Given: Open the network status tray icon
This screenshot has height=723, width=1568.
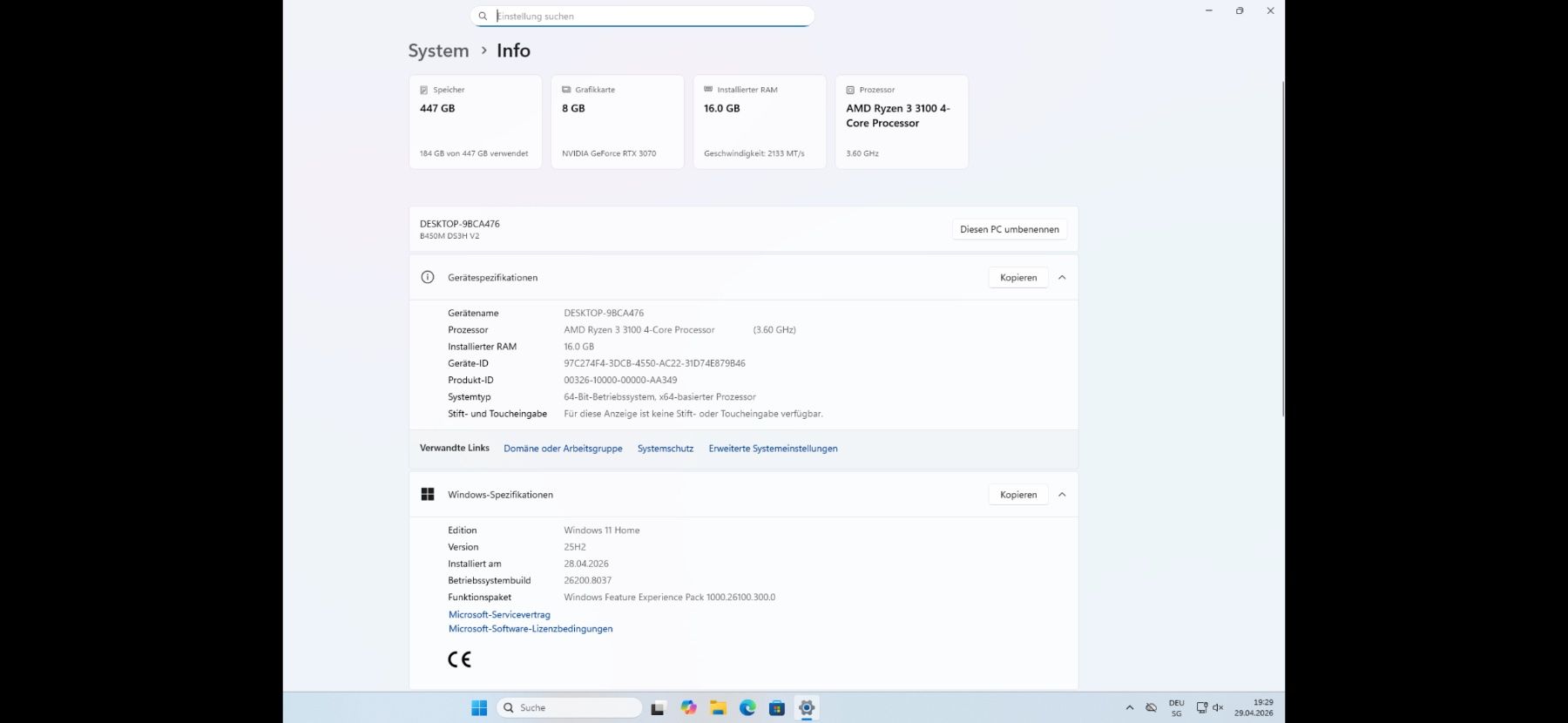Looking at the screenshot, I should point(1201,708).
